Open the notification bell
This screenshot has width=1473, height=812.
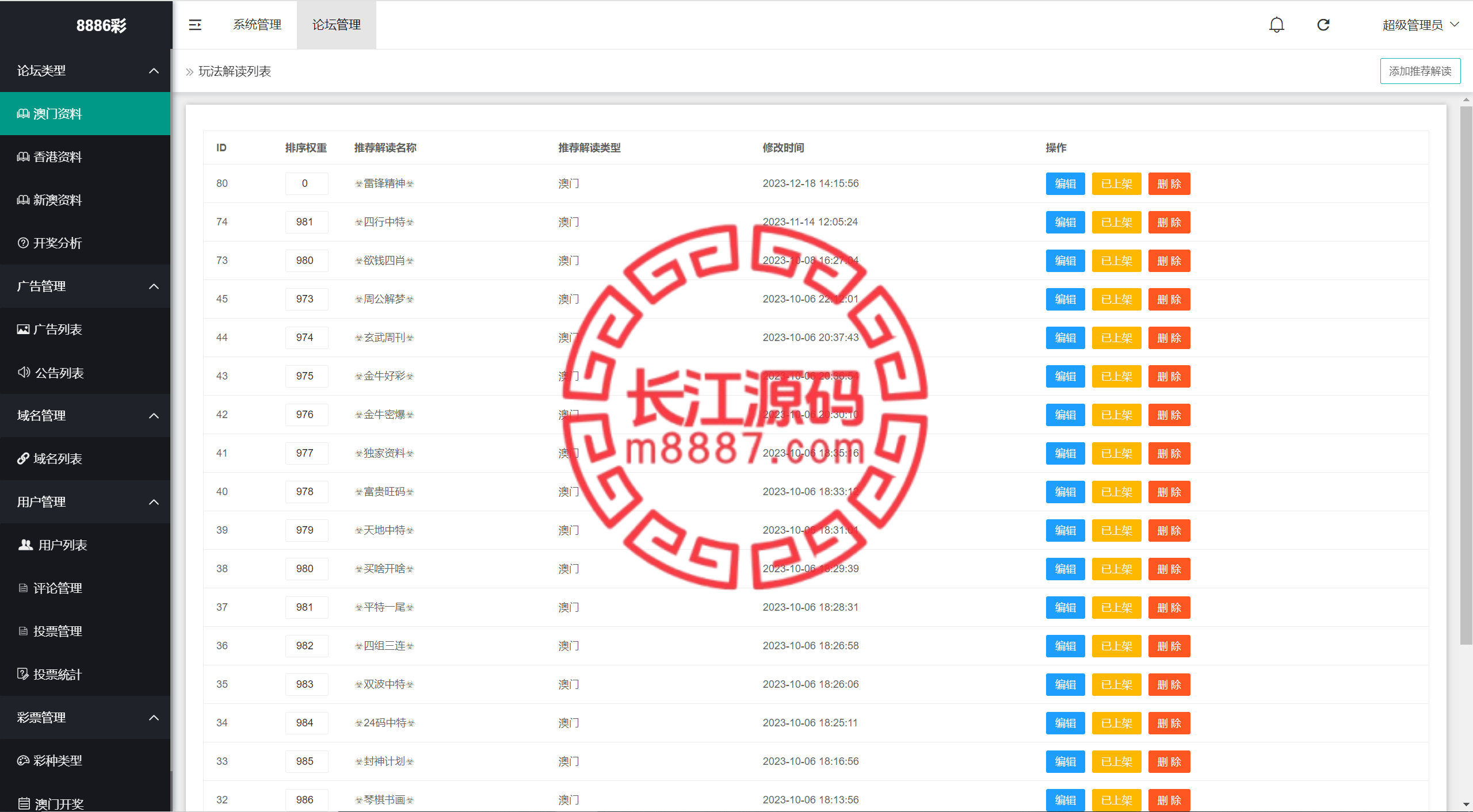coord(1277,25)
